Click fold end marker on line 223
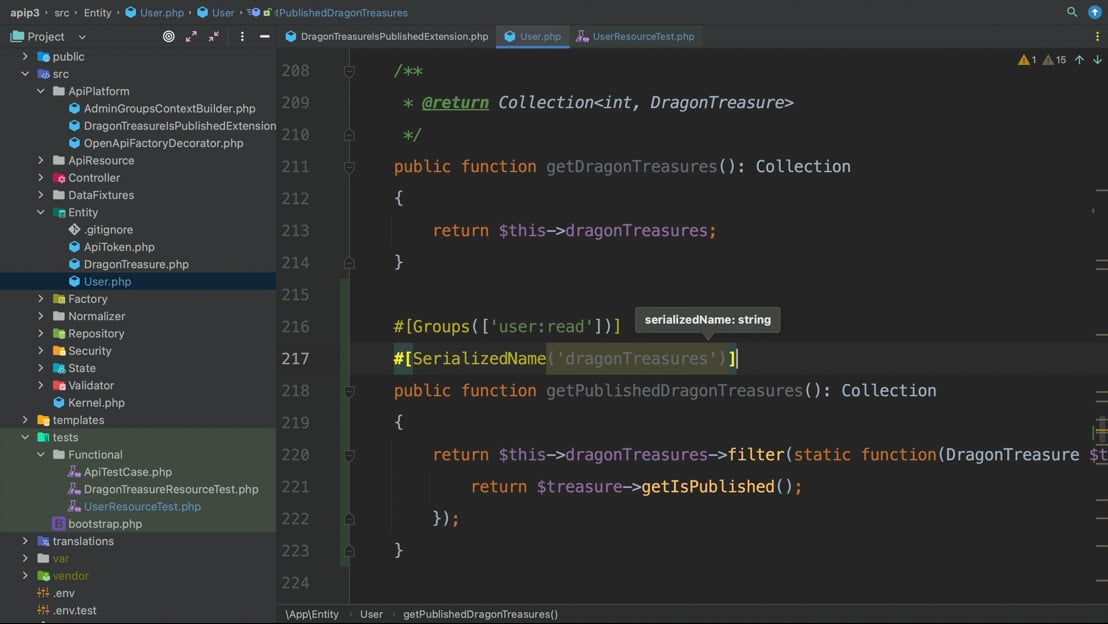Screen dimensions: 1108x624 coord(349,551)
